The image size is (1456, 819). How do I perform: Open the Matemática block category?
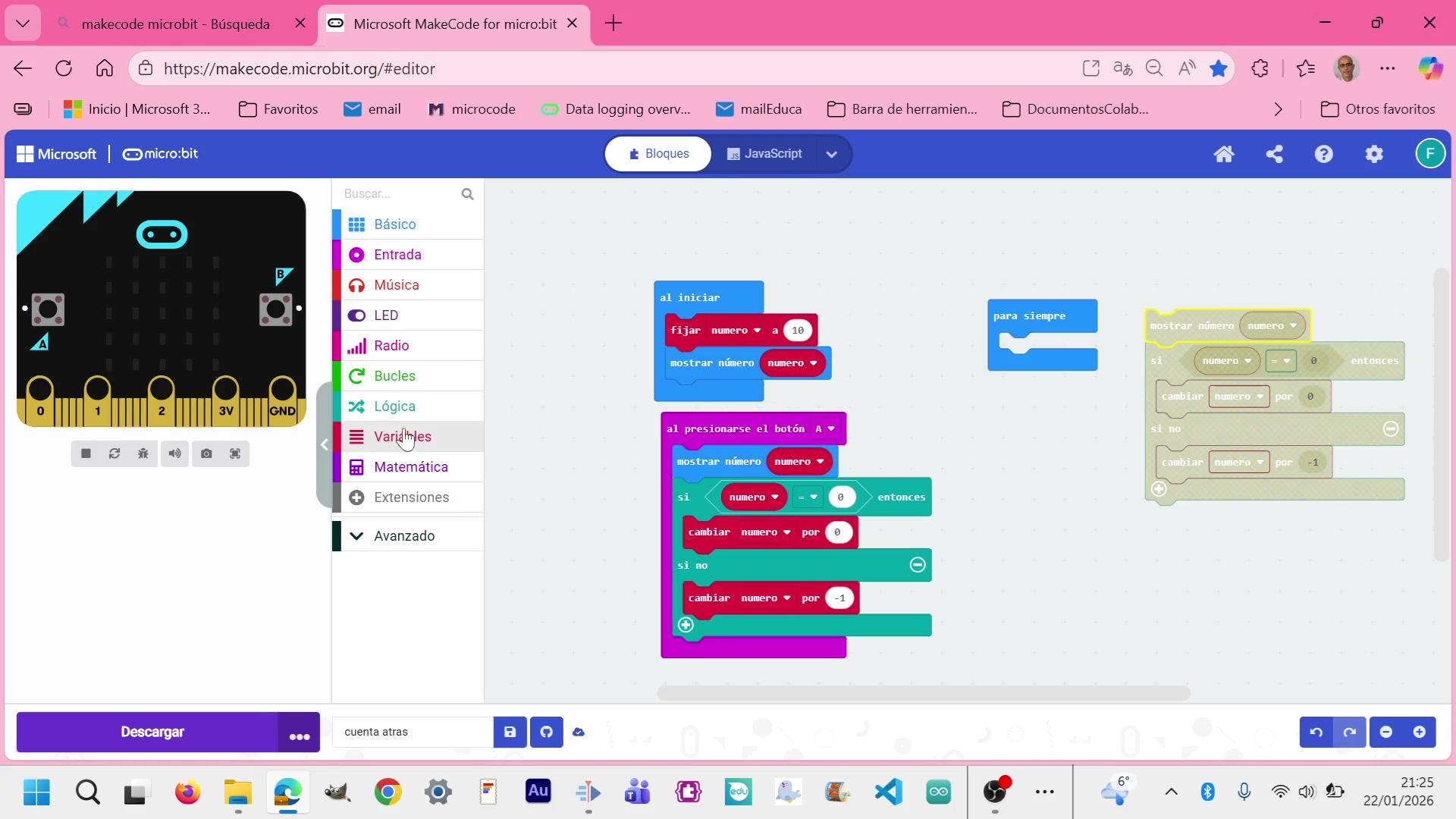tap(410, 467)
